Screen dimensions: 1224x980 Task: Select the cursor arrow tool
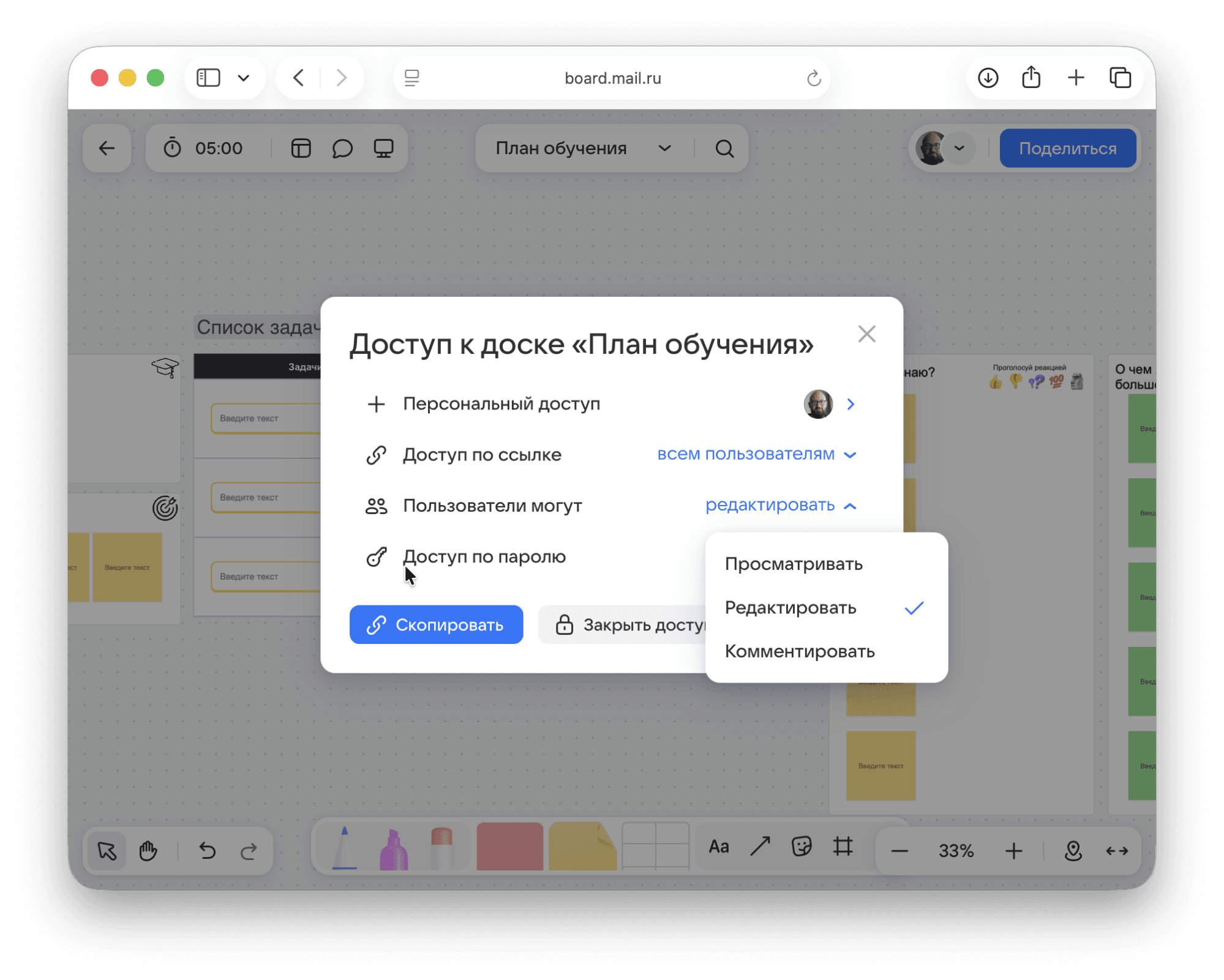[107, 850]
